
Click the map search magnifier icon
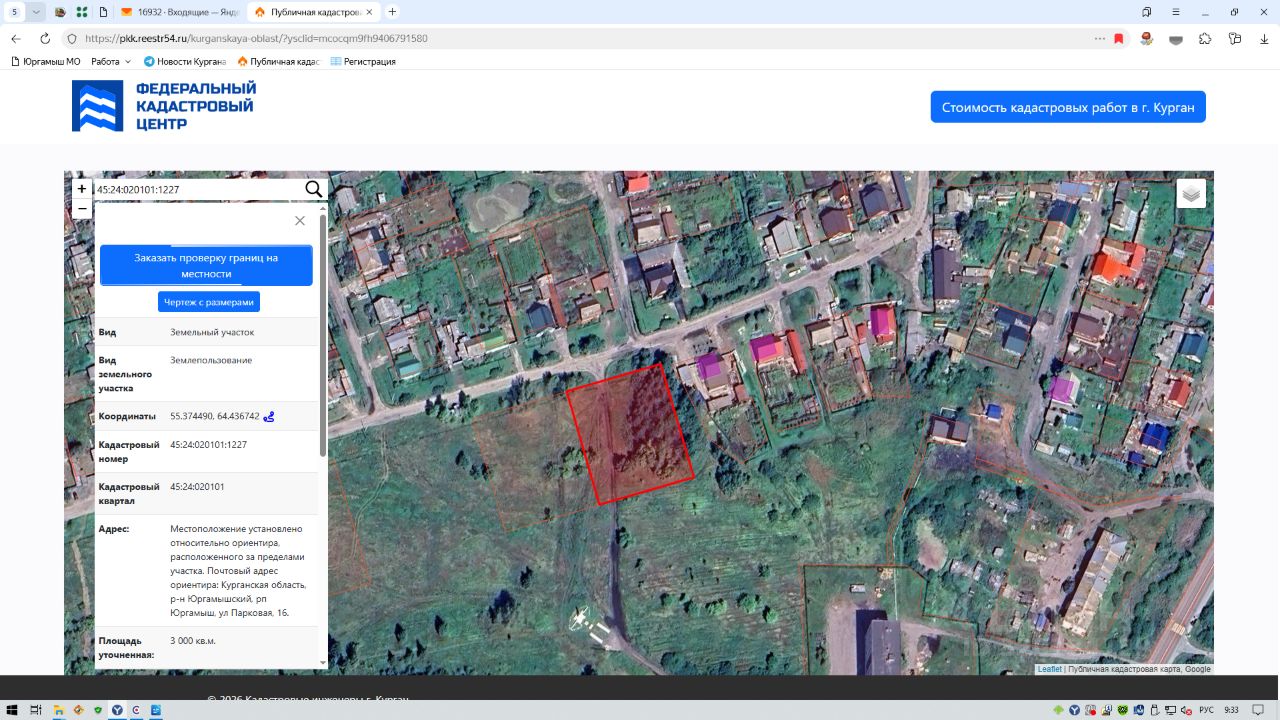tap(313, 189)
